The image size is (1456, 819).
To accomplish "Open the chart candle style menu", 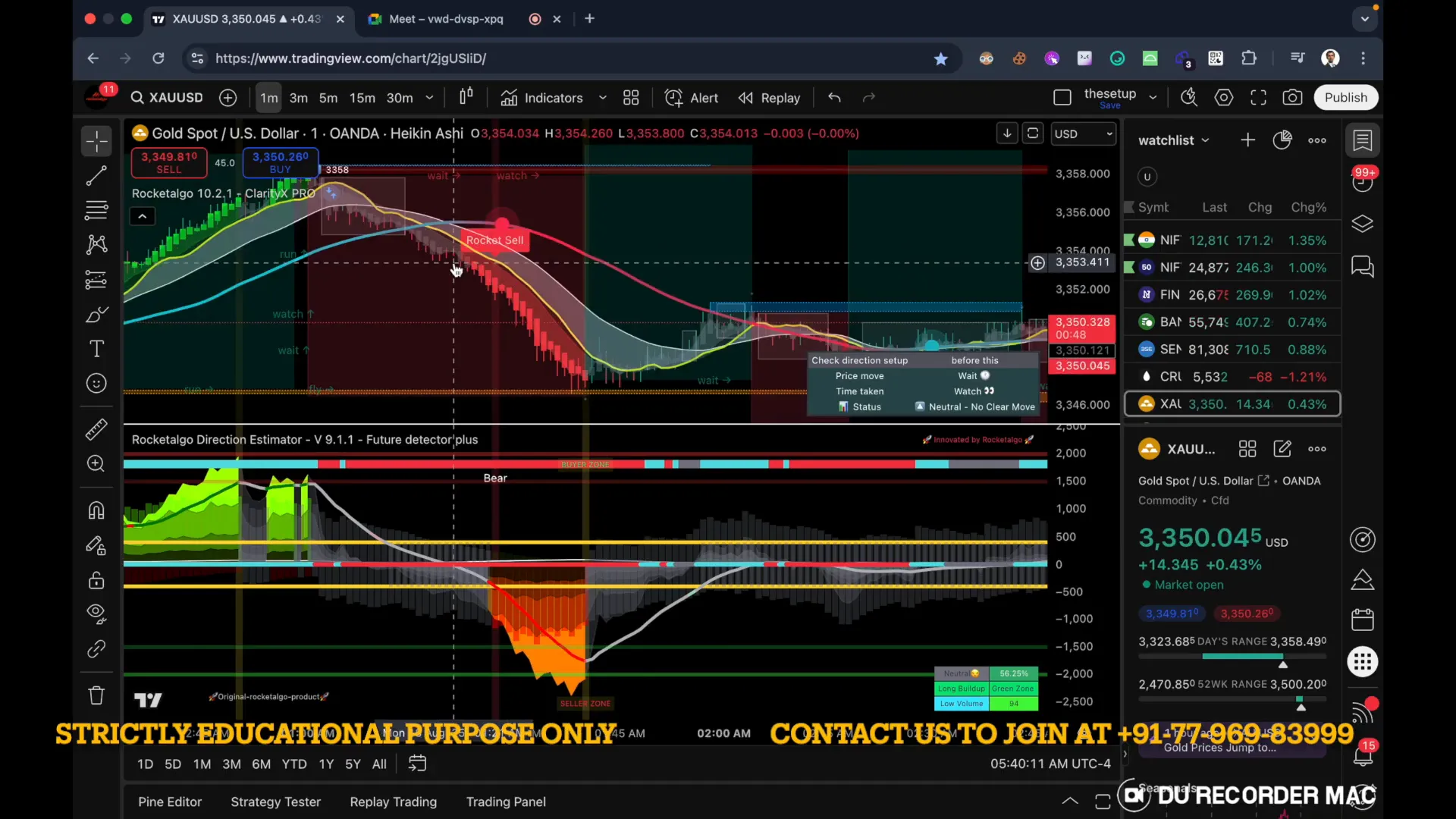I will [466, 97].
